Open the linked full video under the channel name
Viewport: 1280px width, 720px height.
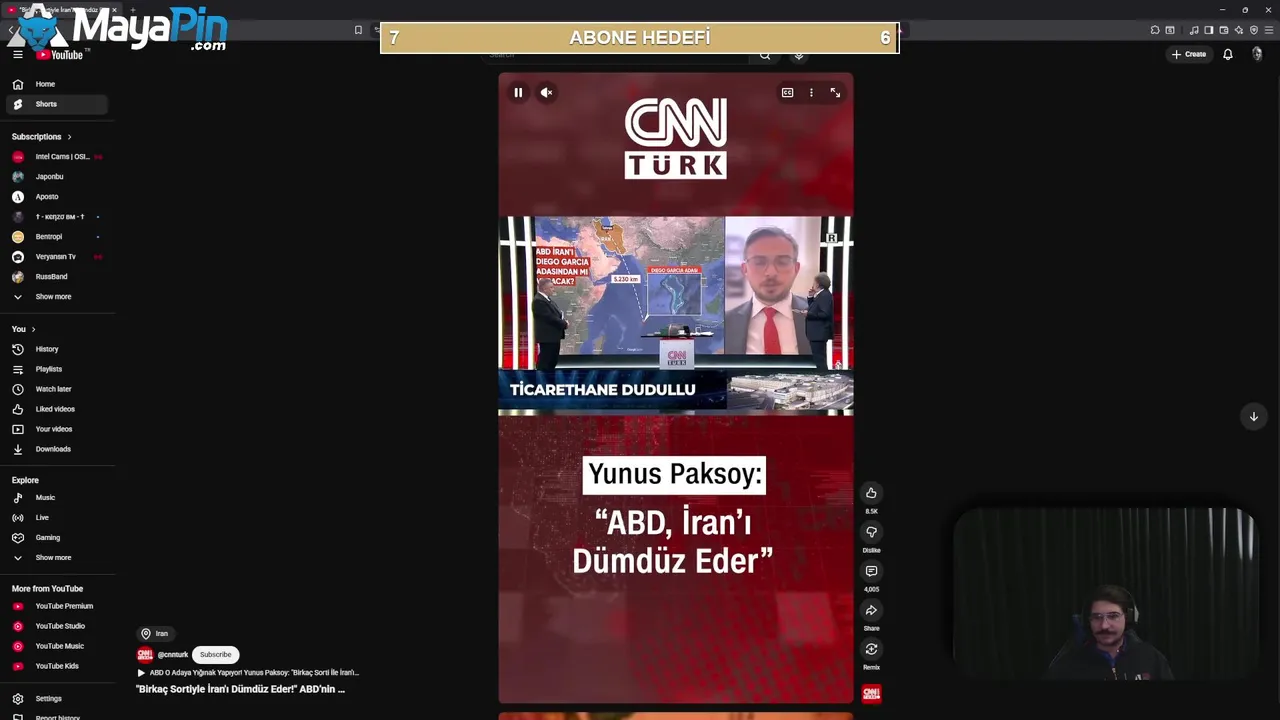(x=248, y=672)
